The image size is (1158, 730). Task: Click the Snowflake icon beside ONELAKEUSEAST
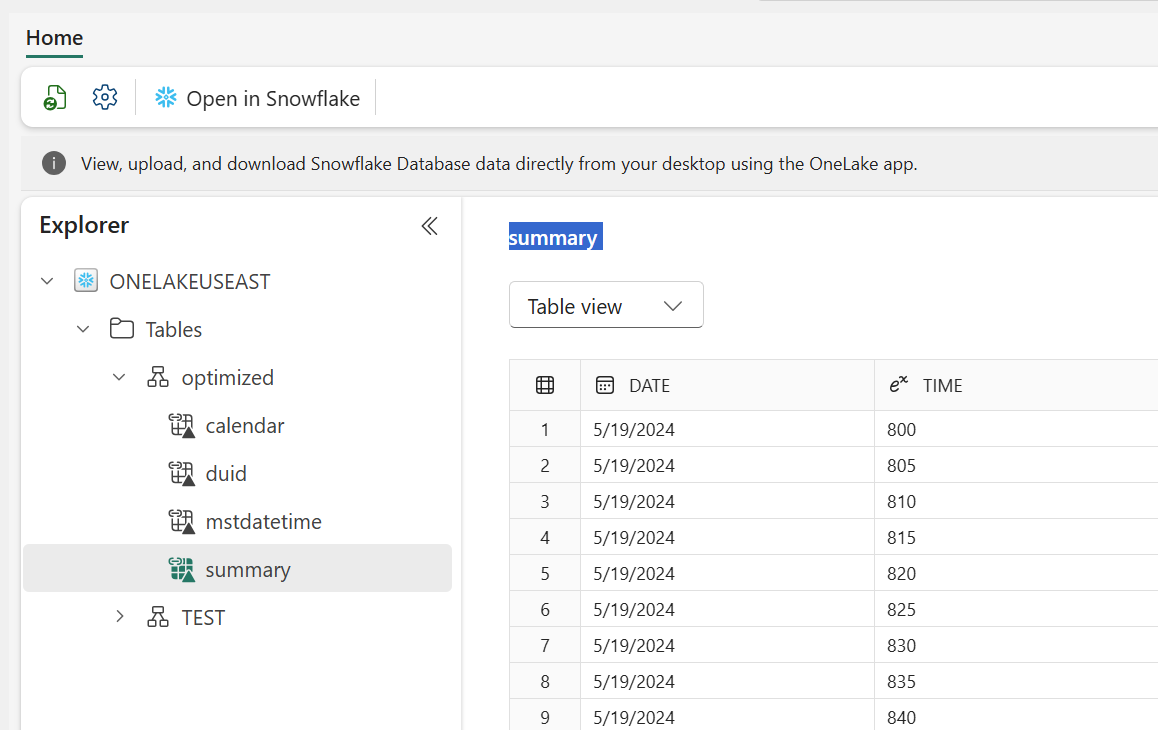[85, 281]
